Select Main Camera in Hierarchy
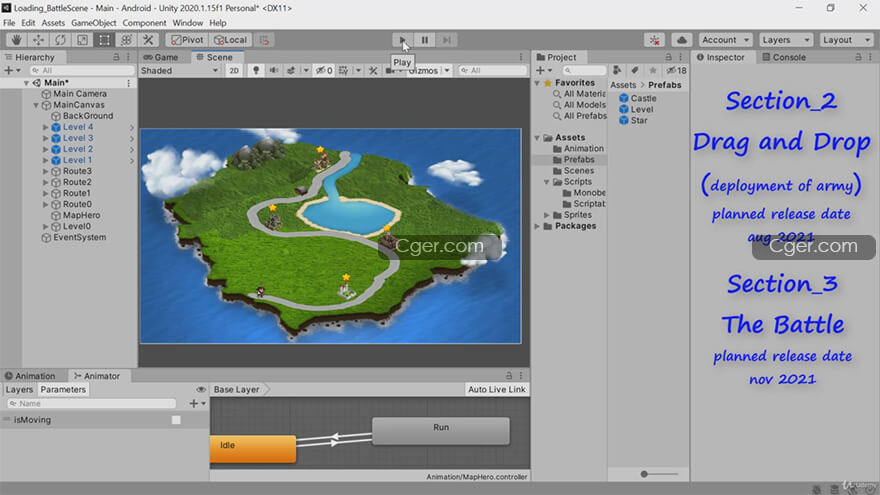 80,94
